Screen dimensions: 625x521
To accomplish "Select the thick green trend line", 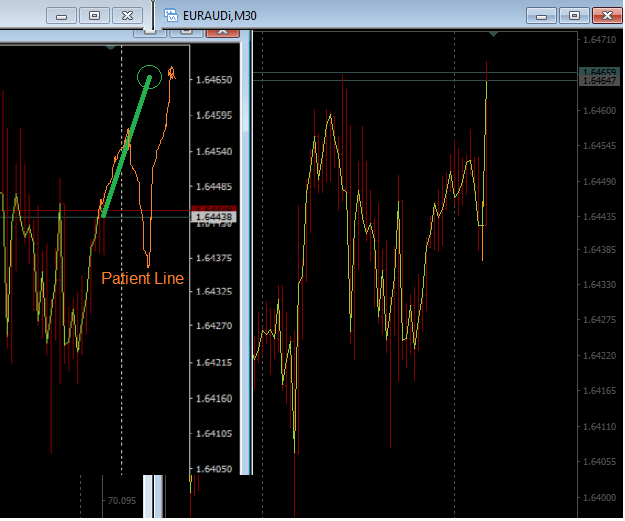I will pos(126,146).
